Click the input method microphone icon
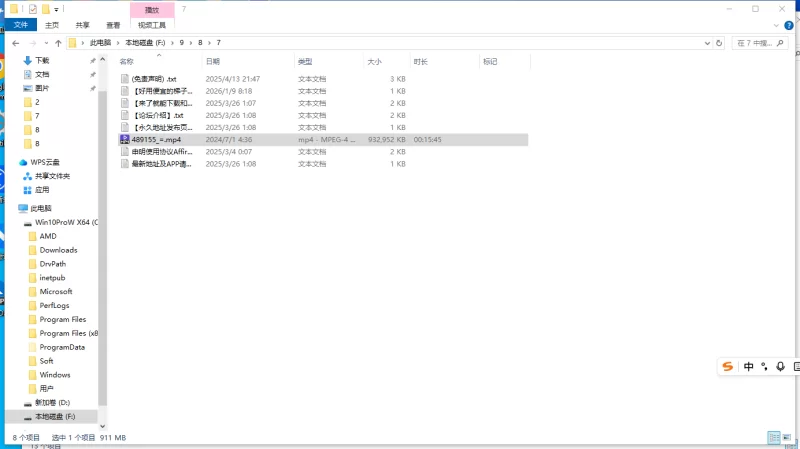The height and width of the screenshot is (449, 800). [780, 367]
